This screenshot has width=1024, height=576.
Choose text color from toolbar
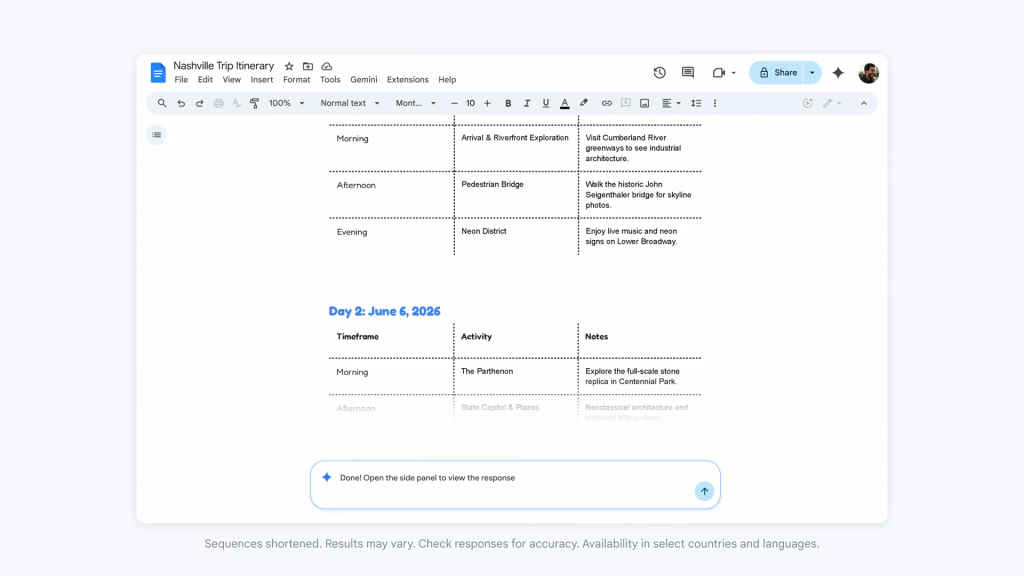[x=564, y=103]
